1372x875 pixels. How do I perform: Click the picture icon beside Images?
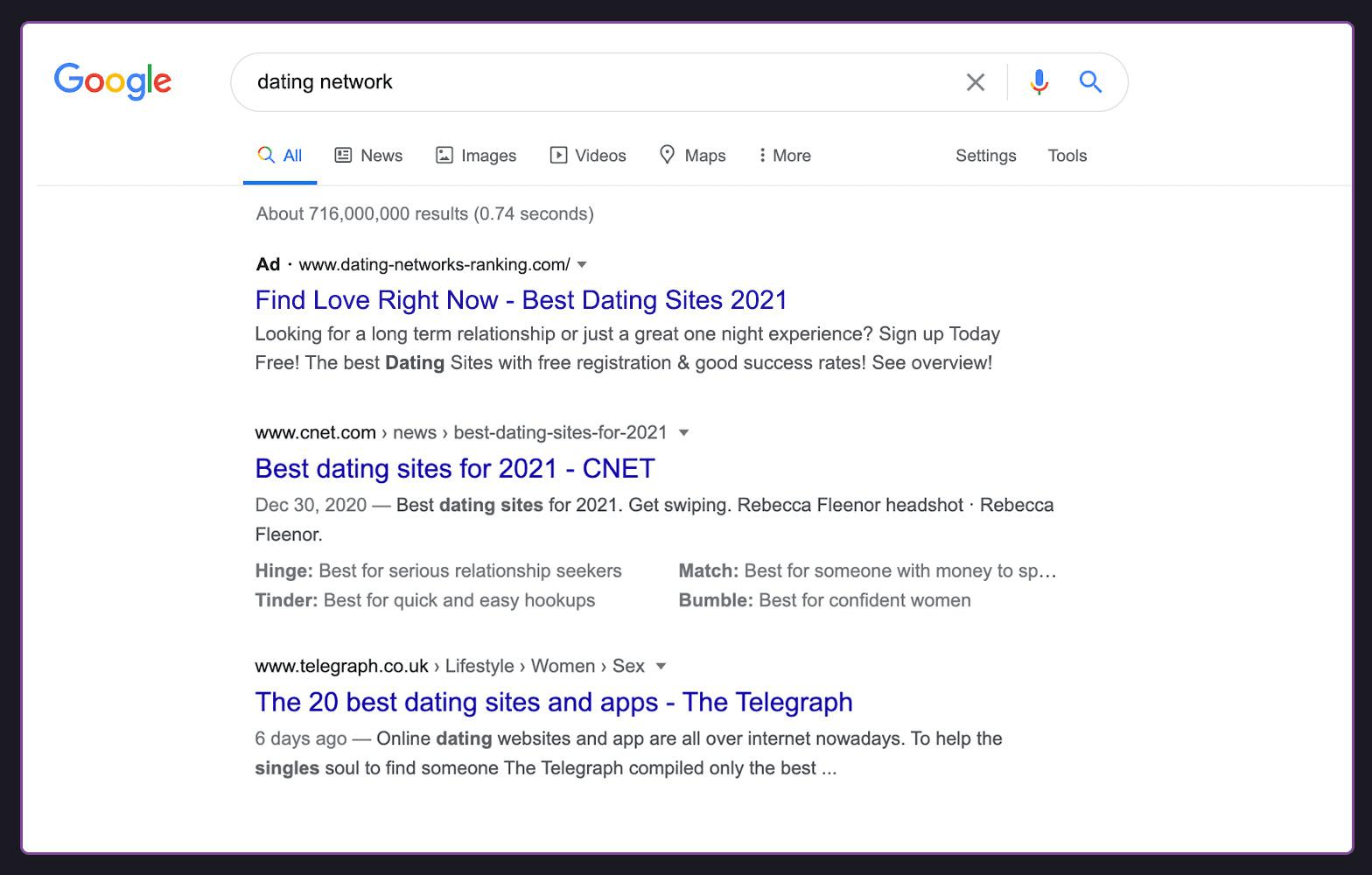[x=444, y=155]
